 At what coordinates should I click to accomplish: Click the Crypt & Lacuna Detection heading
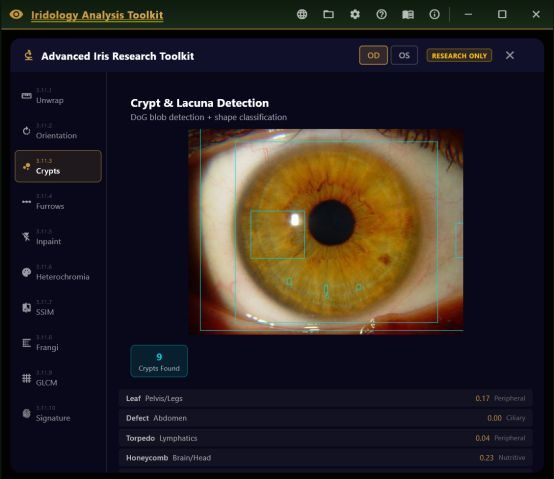(200, 103)
